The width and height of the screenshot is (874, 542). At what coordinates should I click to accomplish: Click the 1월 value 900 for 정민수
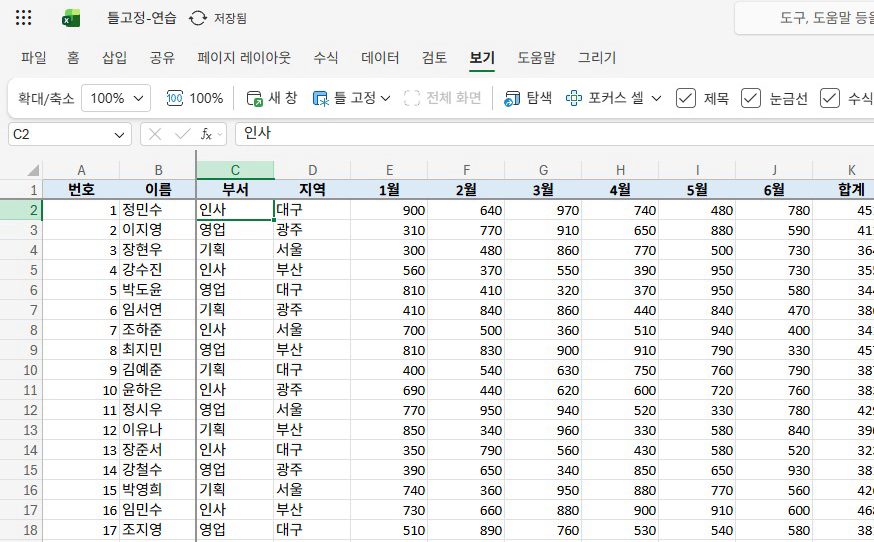[389, 210]
